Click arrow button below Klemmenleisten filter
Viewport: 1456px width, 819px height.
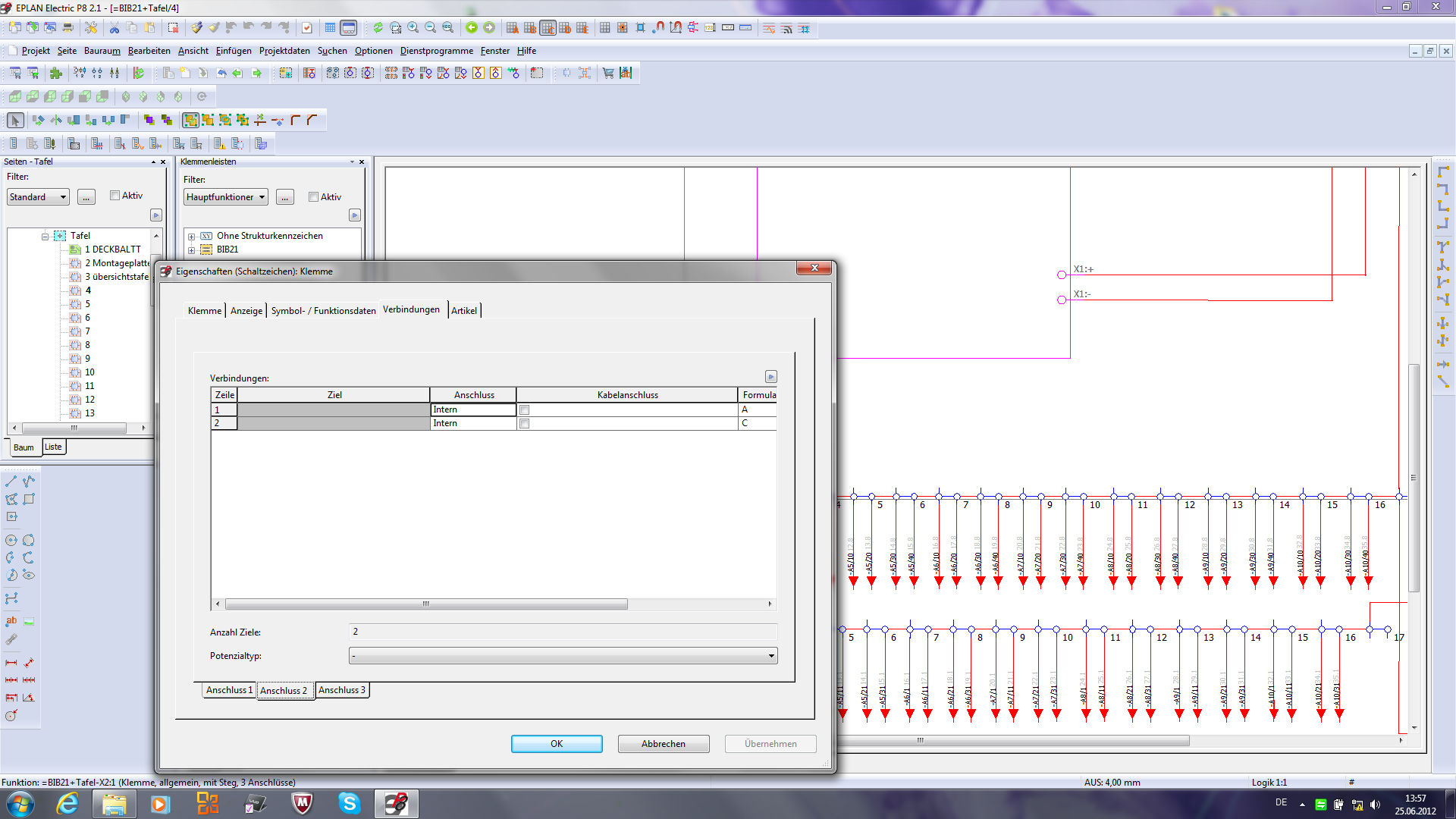tap(355, 215)
